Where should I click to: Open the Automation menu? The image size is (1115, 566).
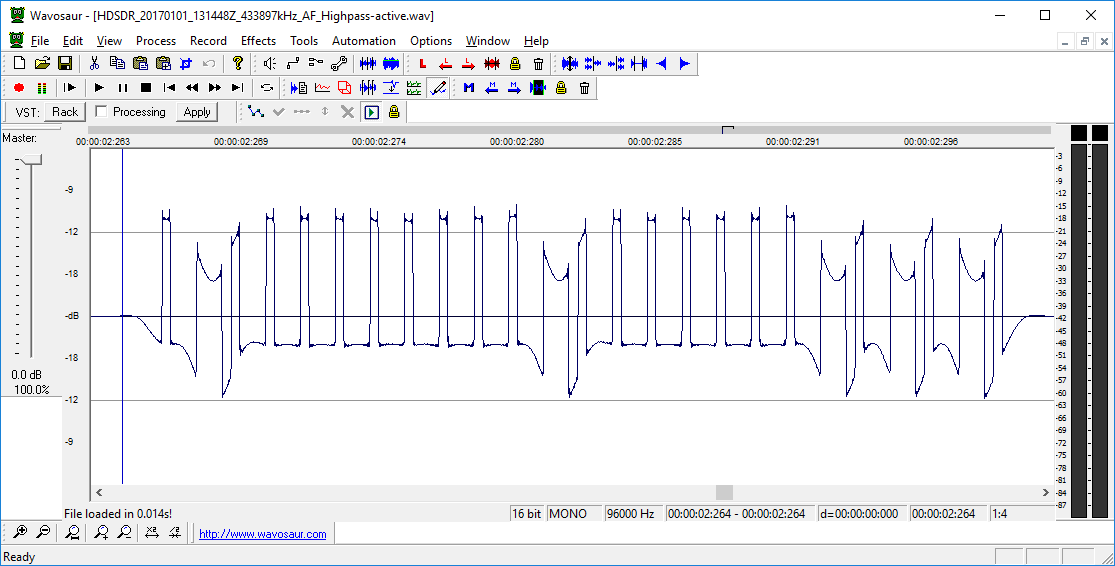[x=364, y=41]
